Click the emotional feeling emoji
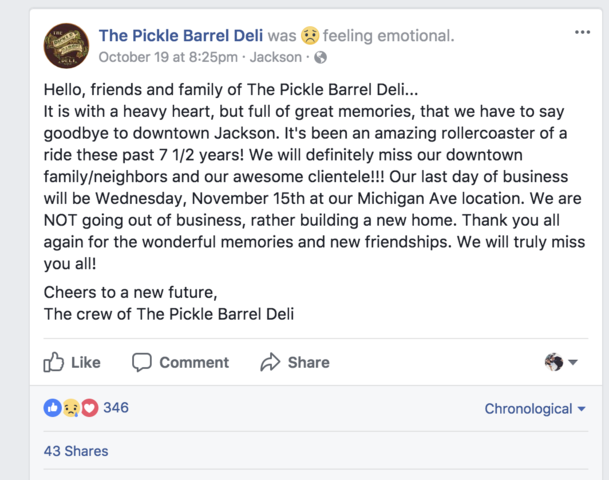This screenshot has height=480, width=609. point(310,36)
